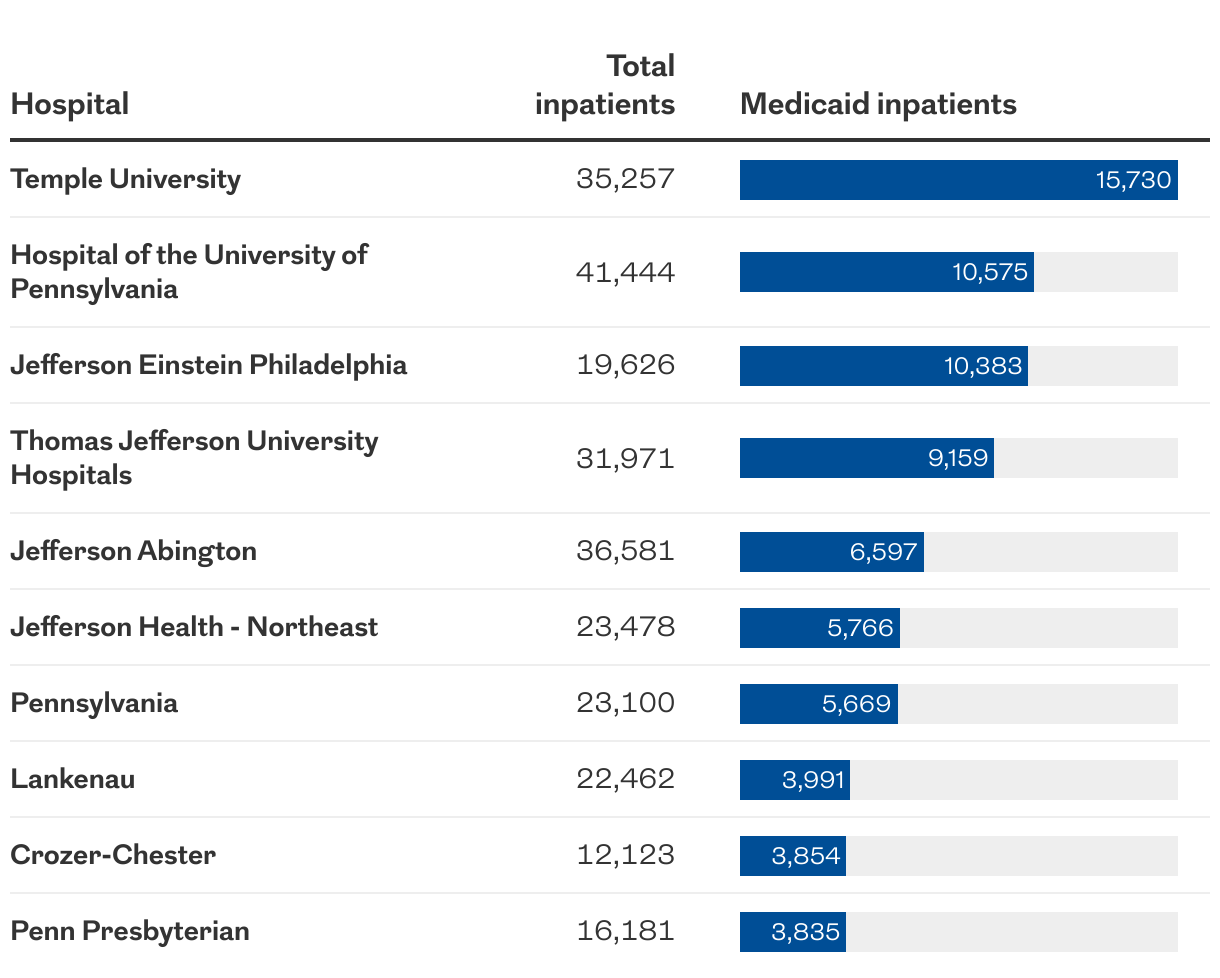Click the 9,159 Medicaid bar

[867, 458]
